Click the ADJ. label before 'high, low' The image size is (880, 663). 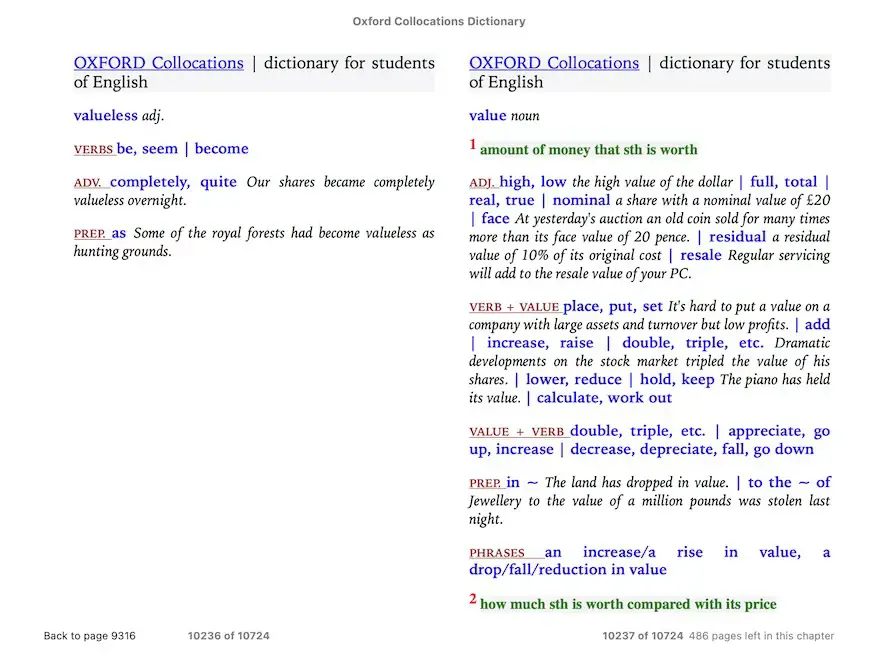482,183
